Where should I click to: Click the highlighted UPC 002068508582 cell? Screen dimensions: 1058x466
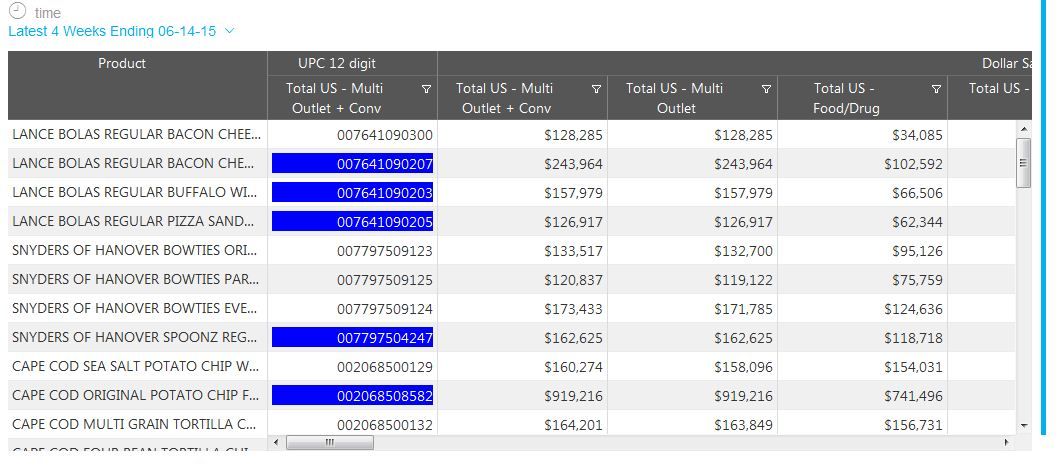pos(353,396)
